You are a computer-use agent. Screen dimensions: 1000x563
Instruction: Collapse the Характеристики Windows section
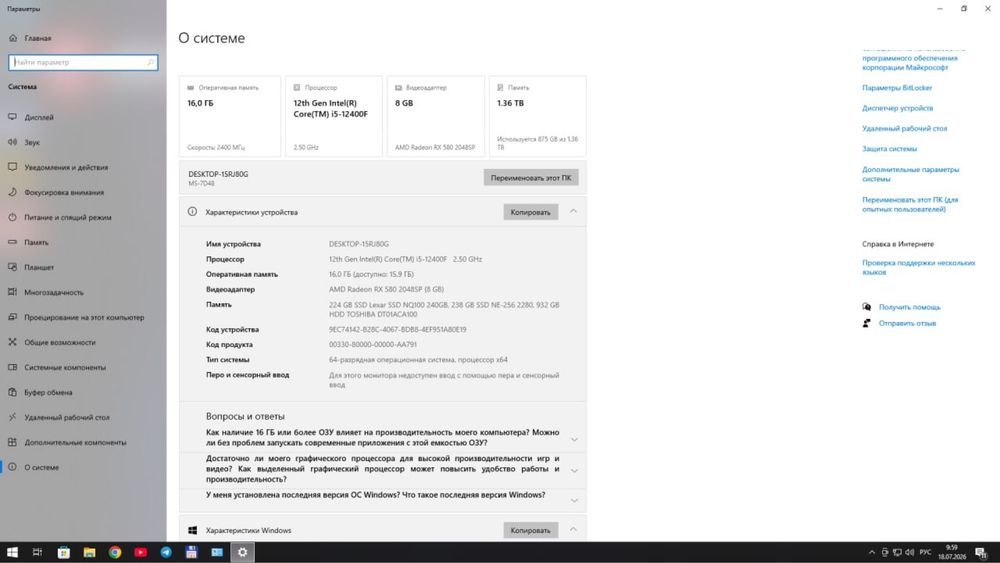click(x=573, y=530)
